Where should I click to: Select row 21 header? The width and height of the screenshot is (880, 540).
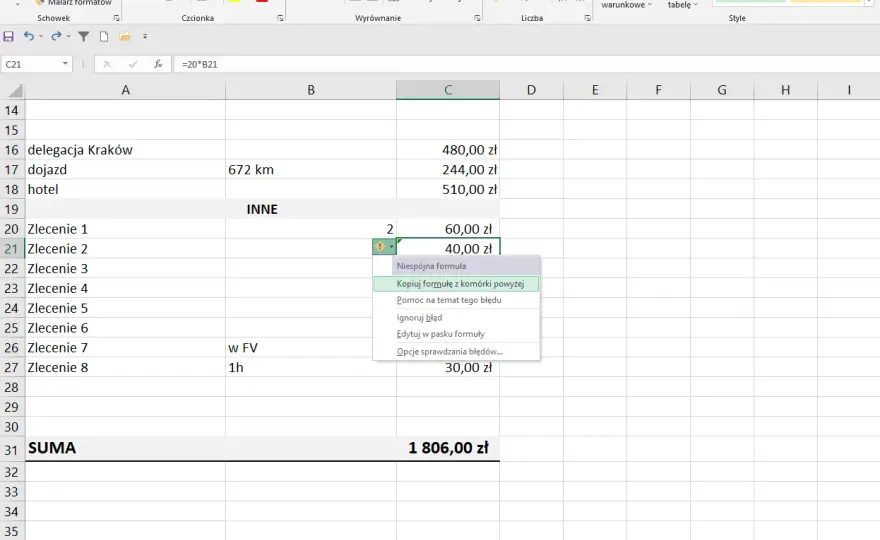[12, 249]
